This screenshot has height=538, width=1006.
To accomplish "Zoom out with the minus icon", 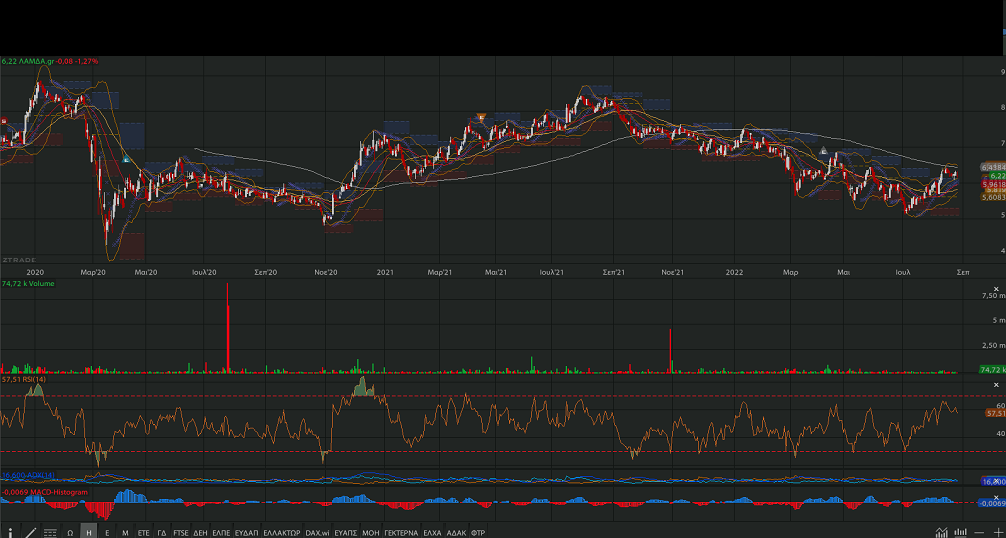I will click(x=978, y=532).
